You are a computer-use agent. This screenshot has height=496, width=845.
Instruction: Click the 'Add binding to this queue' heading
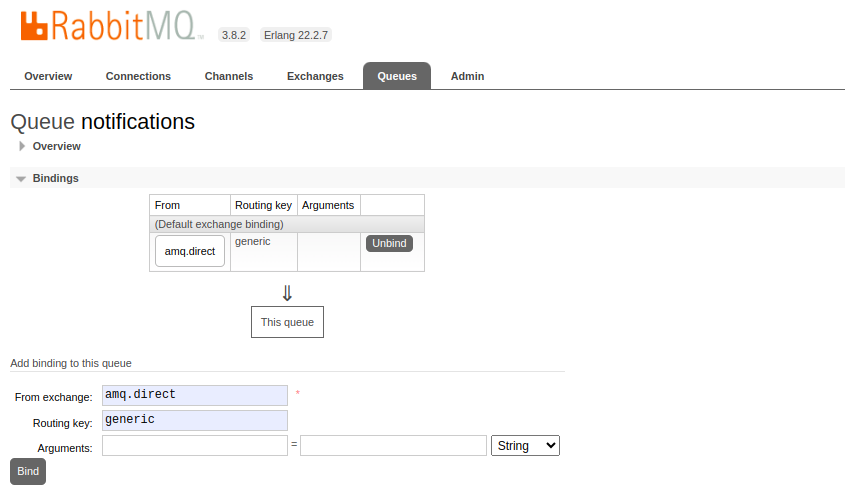71,363
